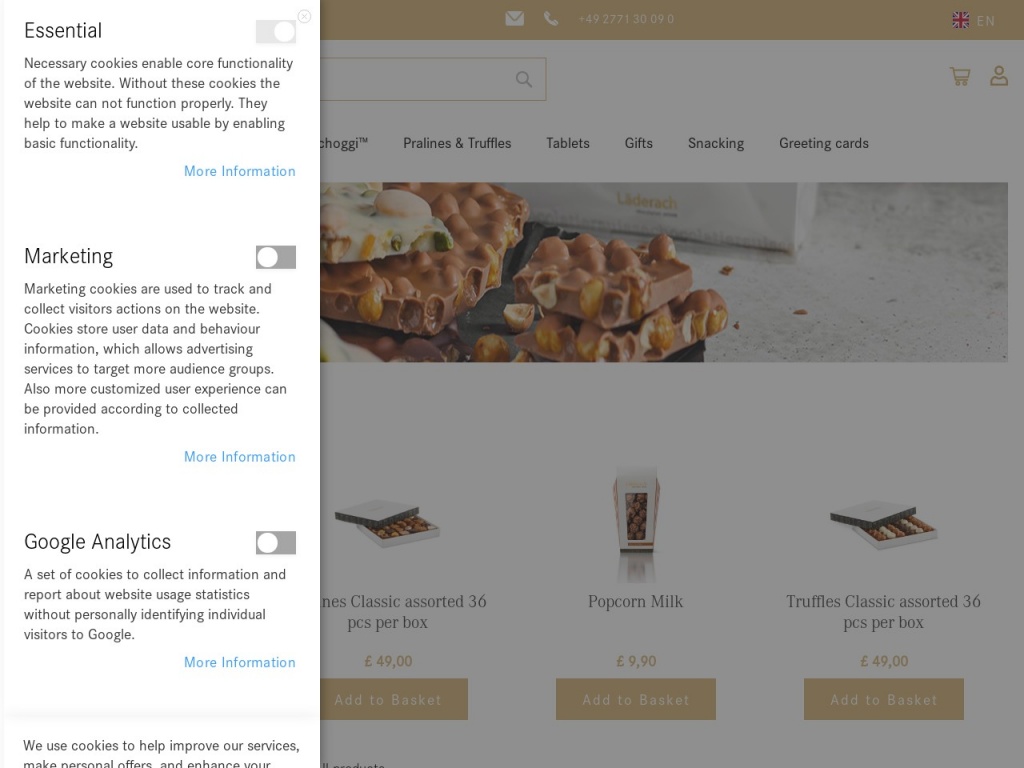Open the shopping basket icon
Image resolution: width=1024 pixels, height=768 pixels.
[x=960, y=76]
